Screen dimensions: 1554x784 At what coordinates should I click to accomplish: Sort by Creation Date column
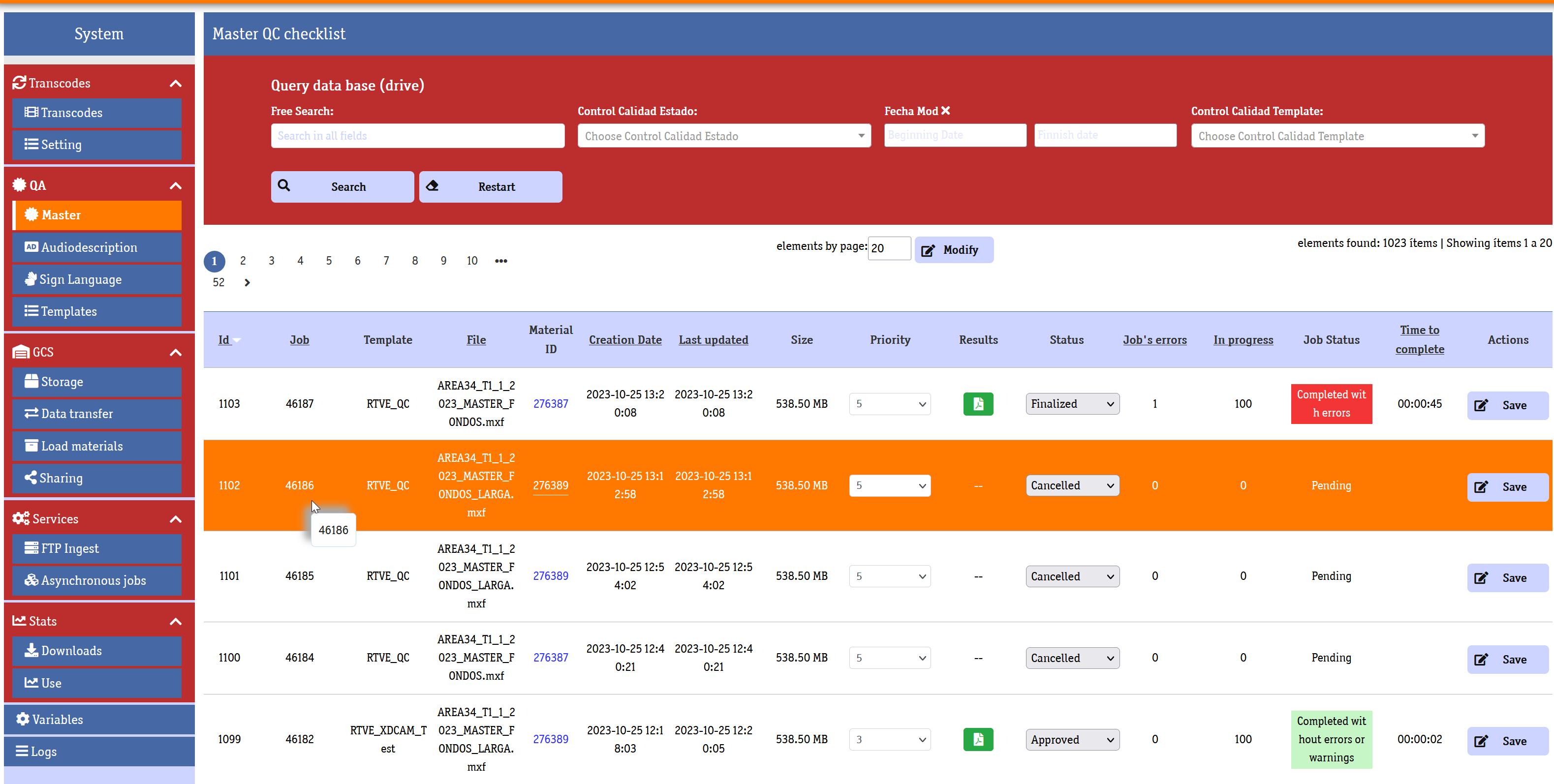[x=625, y=340]
